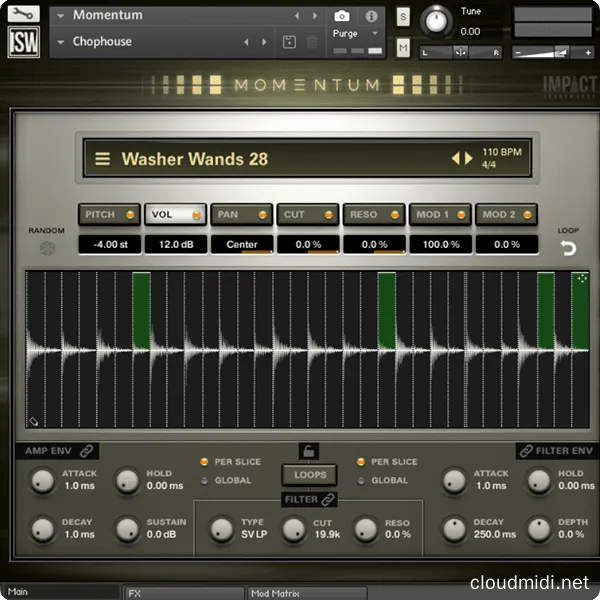Mute the instrument with the M button
This screenshot has height=600, width=600.
click(x=403, y=47)
